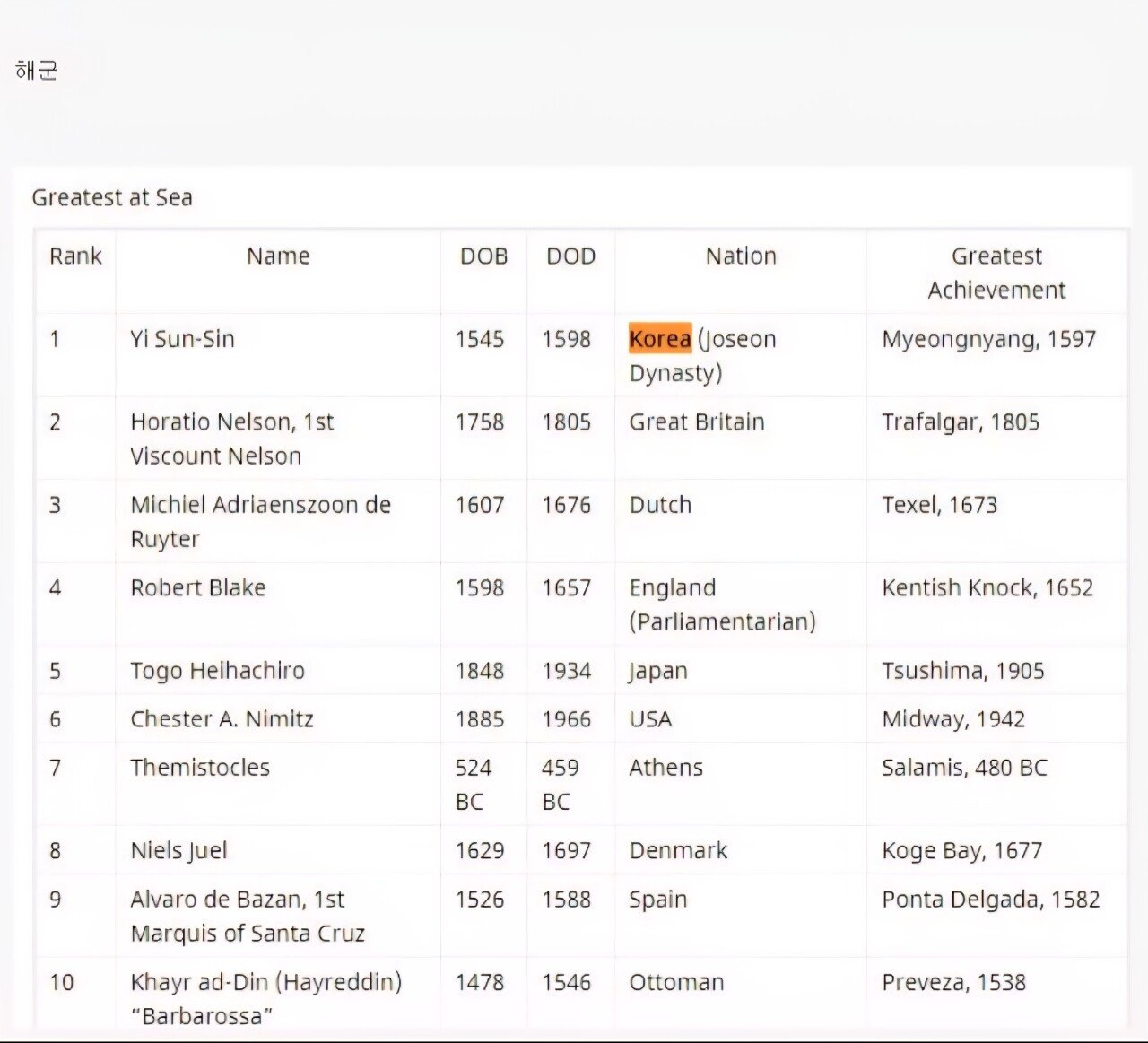Select the Themistocles name cell
This screenshot has height=1043, width=1148.
point(200,768)
